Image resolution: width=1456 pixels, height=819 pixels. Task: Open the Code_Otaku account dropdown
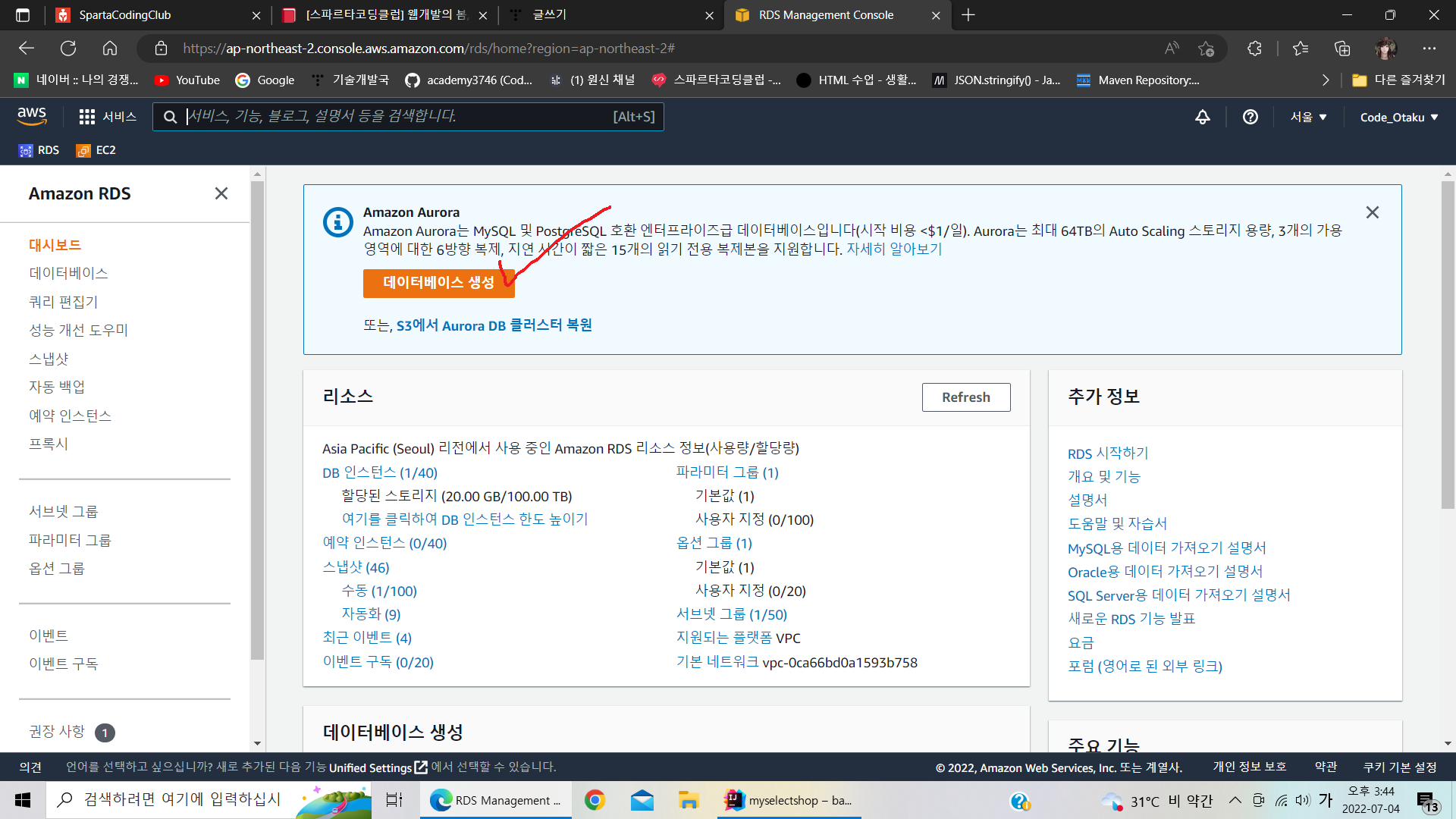click(1399, 117)
